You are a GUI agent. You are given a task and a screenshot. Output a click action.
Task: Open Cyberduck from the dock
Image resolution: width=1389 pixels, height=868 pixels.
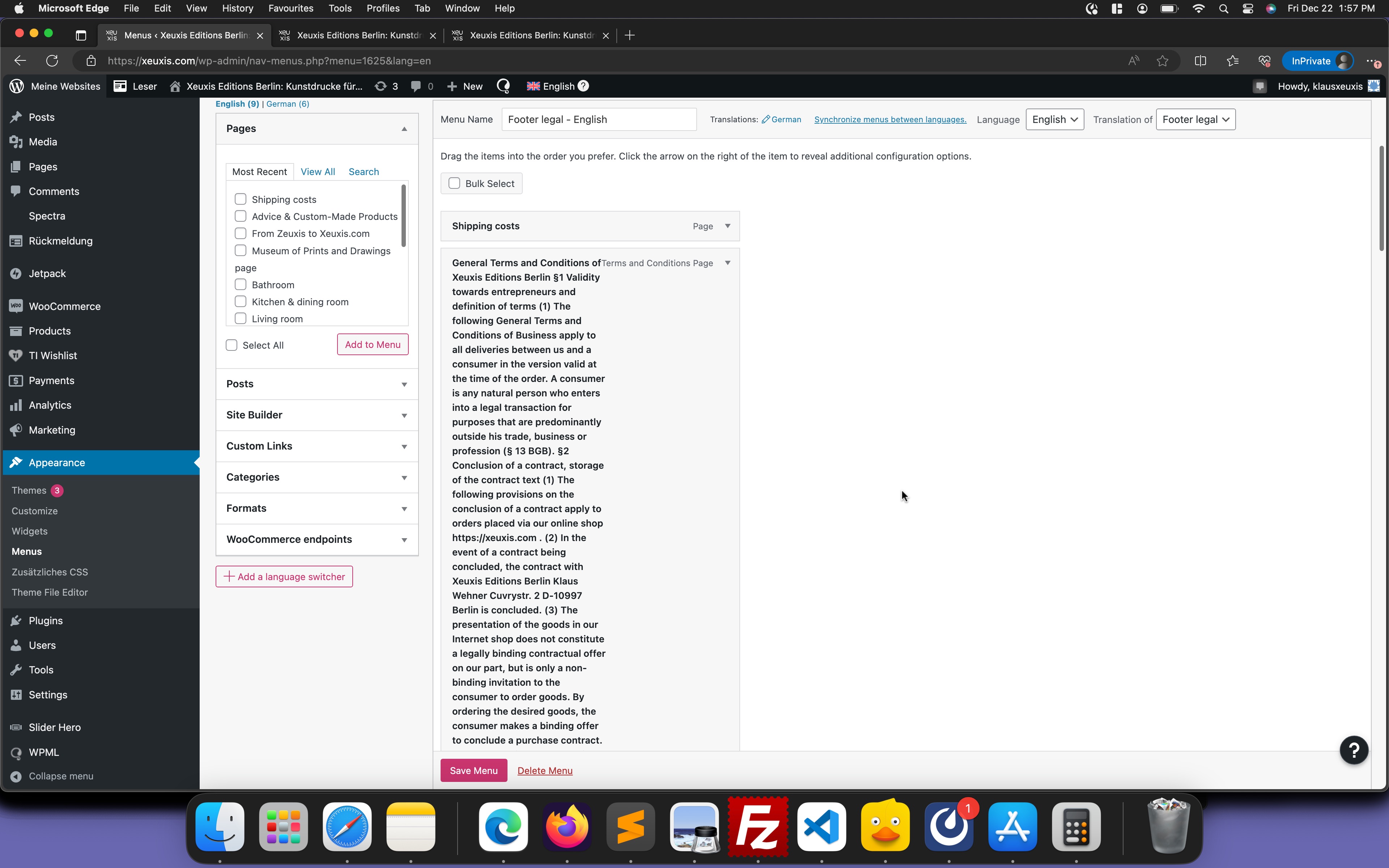(885, 826)
